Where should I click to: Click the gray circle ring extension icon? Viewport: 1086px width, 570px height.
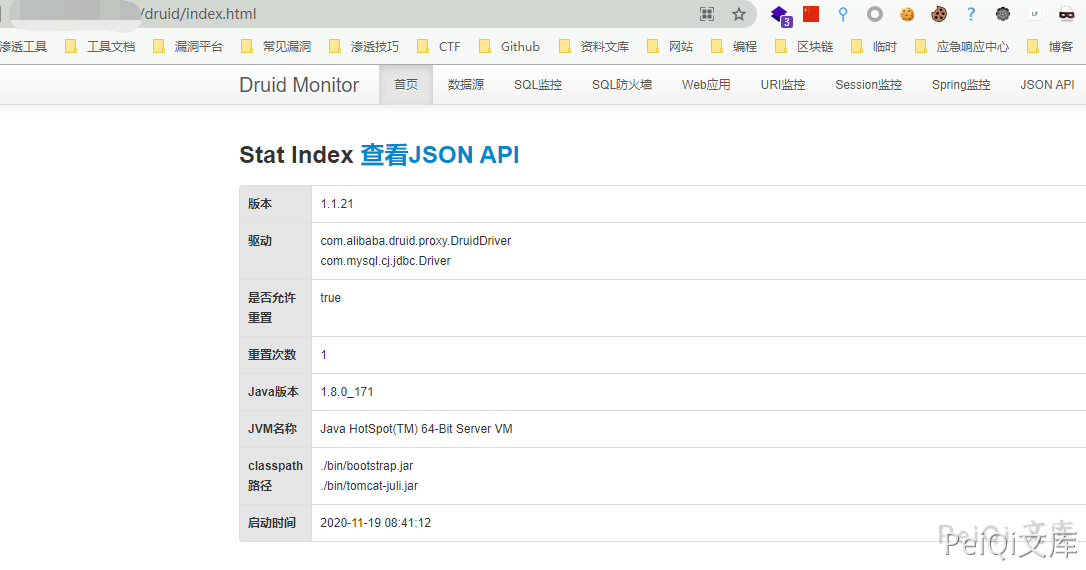[875, 14]
